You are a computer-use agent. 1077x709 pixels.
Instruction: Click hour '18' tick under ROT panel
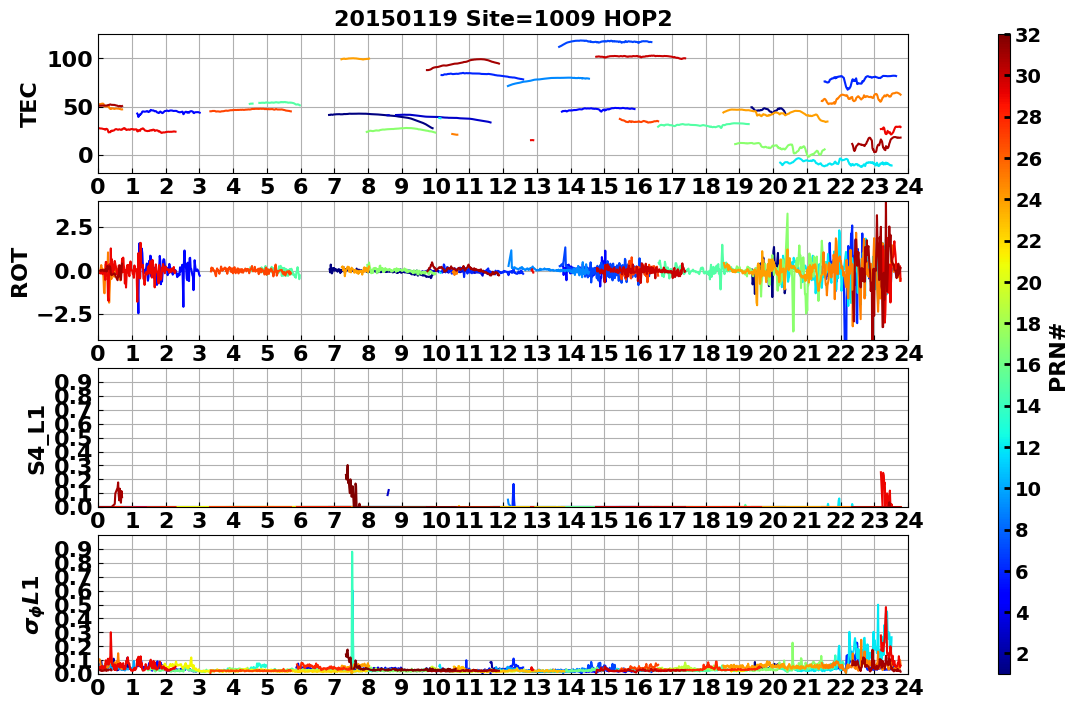(705, 353)
